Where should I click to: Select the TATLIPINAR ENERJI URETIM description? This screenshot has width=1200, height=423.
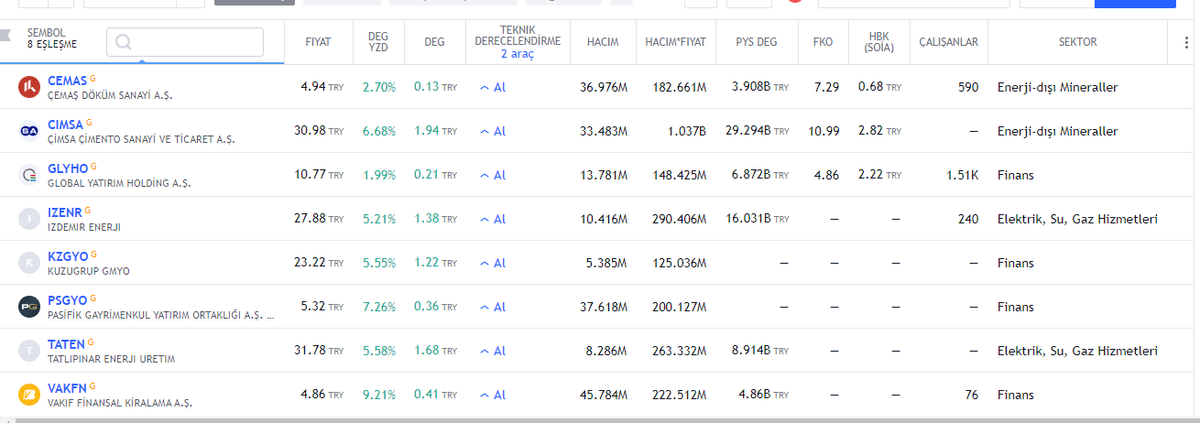pos(112,359)
